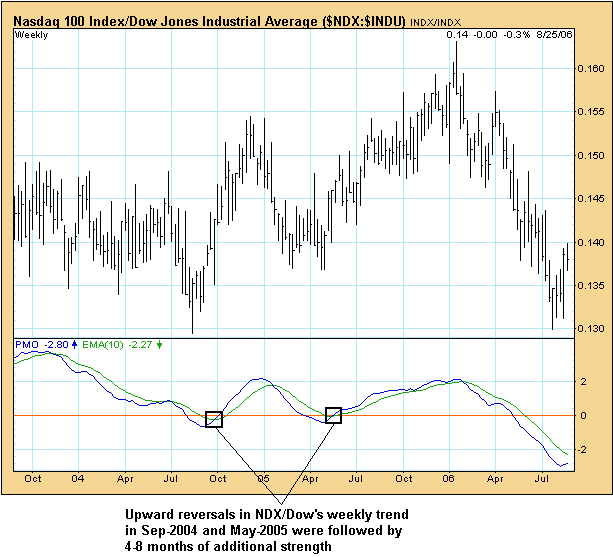Select the PMO indicator label
Image resolution: width=613 pixels, height=557 pixels.
(27, 345)
